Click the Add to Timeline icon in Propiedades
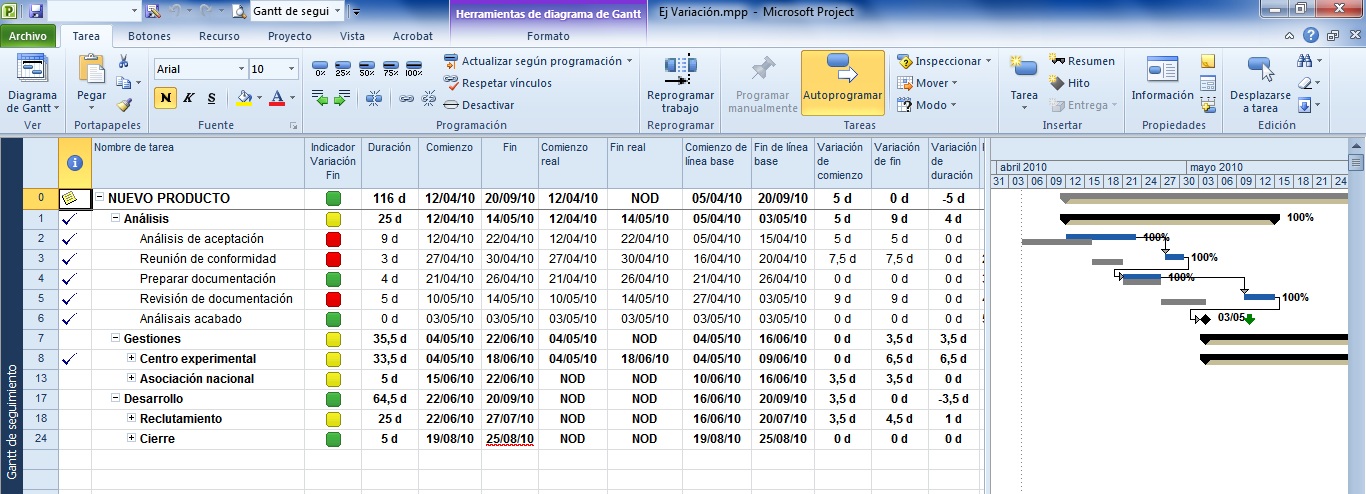Viewport: 1366px width, 494px height. tap(1208, 104)
